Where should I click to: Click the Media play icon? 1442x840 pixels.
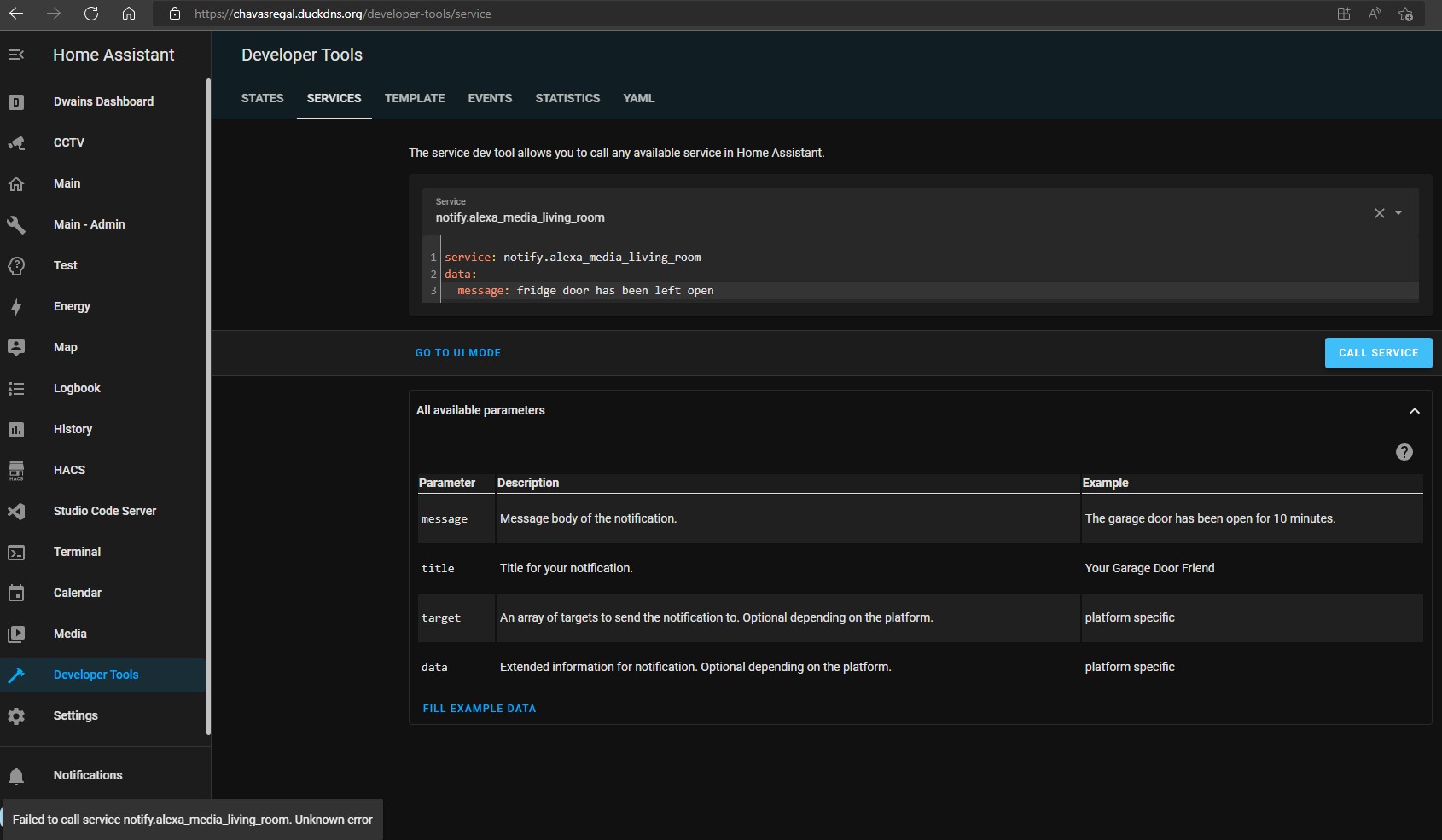click(x=16, y=634)
